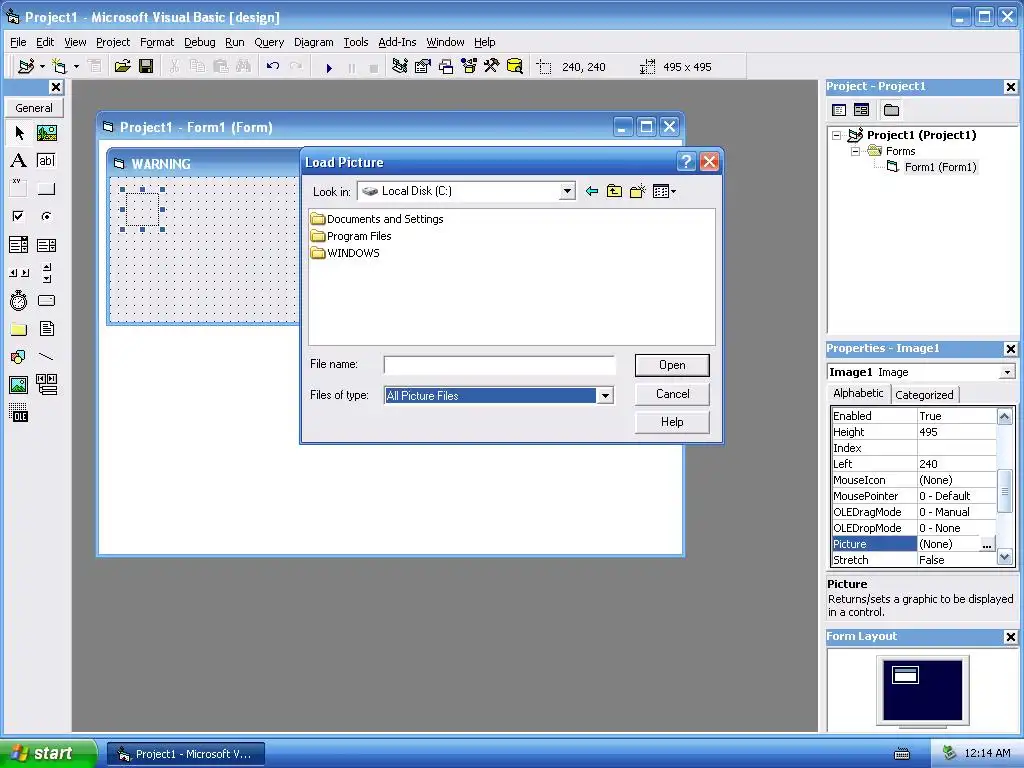This screenshot has width=1024, height=768.
Task: Select the VScrollBar tool in toolbox
Action: [x=46, y=273]
